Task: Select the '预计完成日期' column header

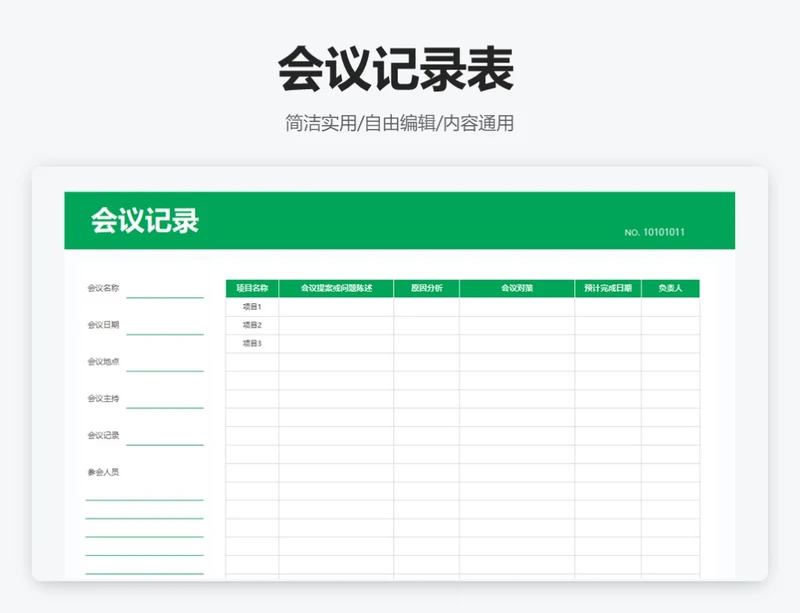Action: (x=608, y=288)
